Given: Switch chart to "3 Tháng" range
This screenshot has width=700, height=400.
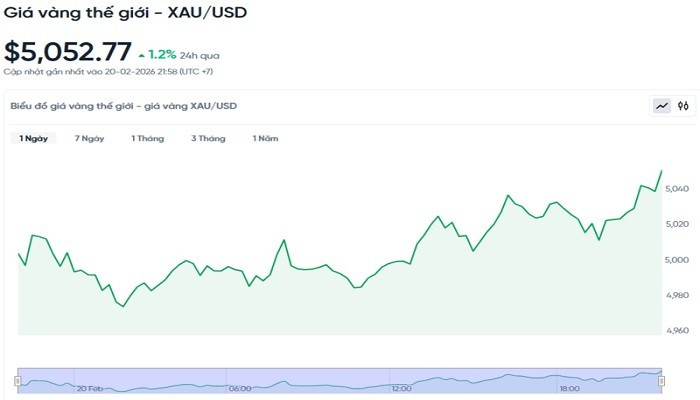Looking at the screenshot, I should [208, 138].
